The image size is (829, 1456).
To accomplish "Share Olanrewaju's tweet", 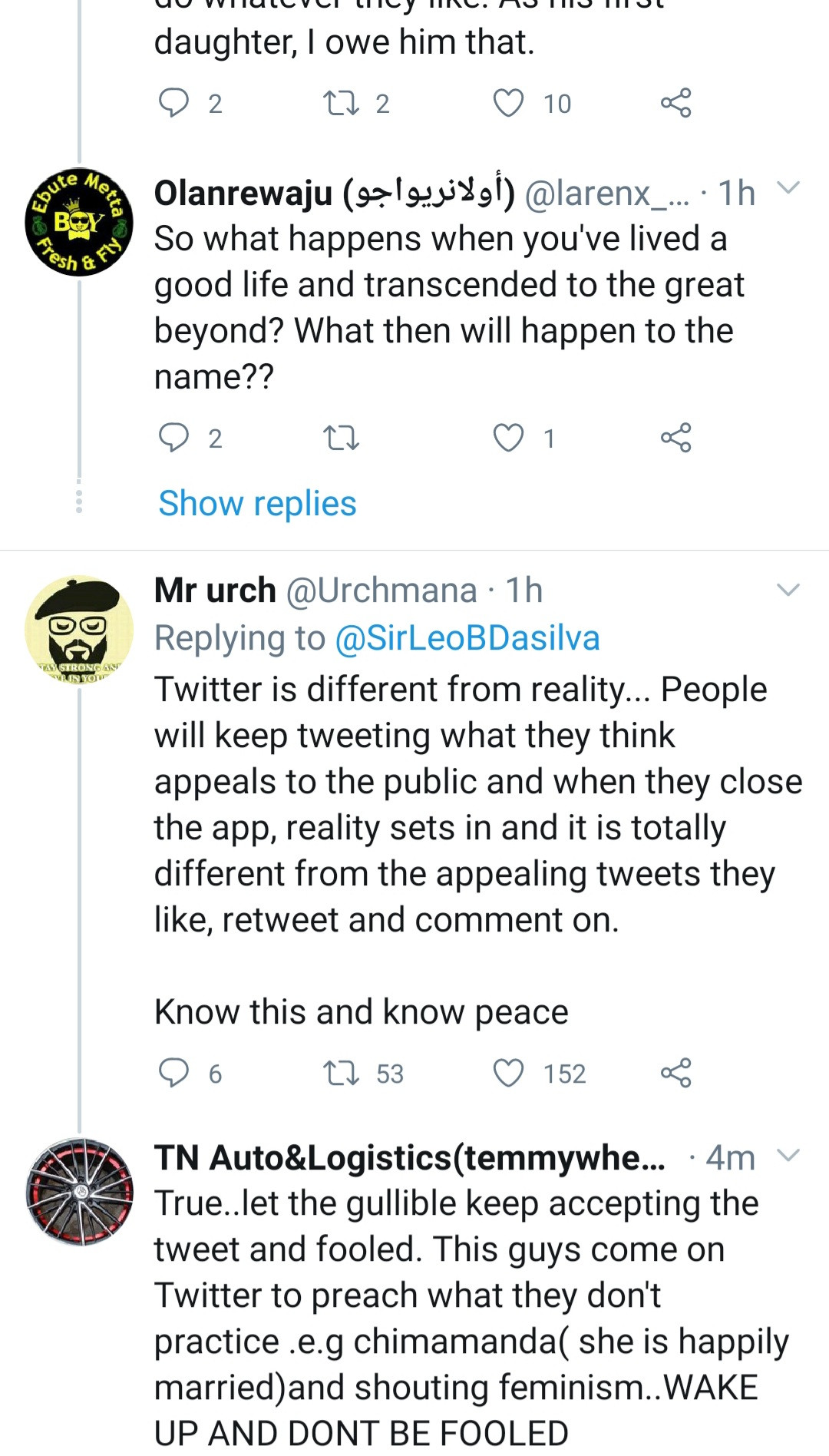I will tap(675, 438).
